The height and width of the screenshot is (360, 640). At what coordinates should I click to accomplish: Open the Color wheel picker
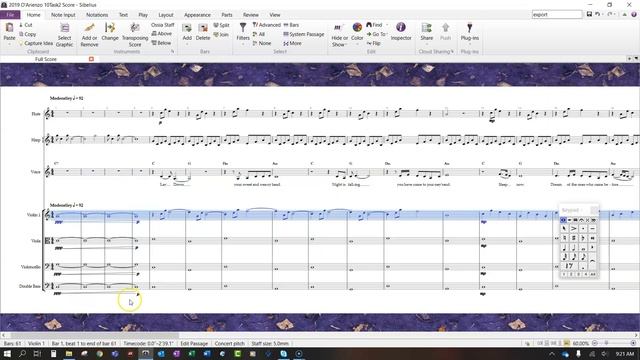pos(357,27)
